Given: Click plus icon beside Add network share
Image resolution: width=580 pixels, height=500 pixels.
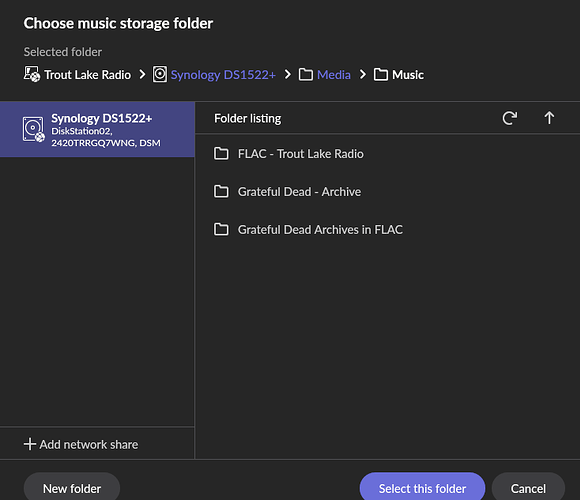Looking at the screenshot, I should pyautogui.click(x=30, y=444).
